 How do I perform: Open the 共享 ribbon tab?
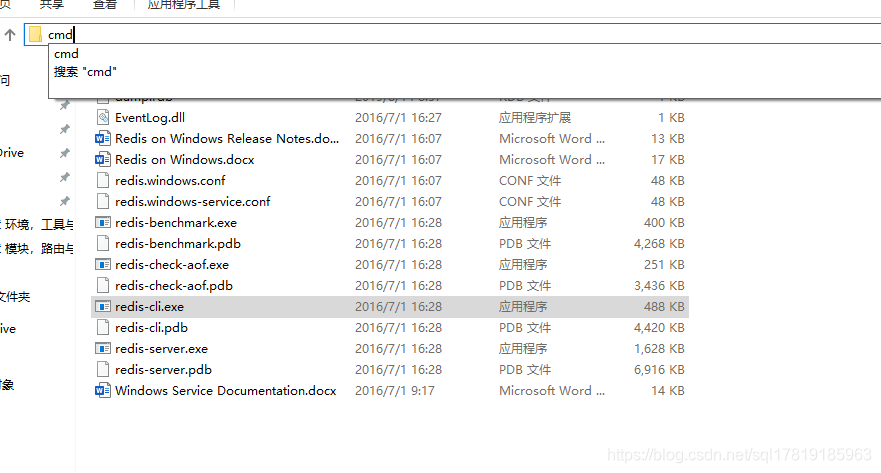pos(52,5)
